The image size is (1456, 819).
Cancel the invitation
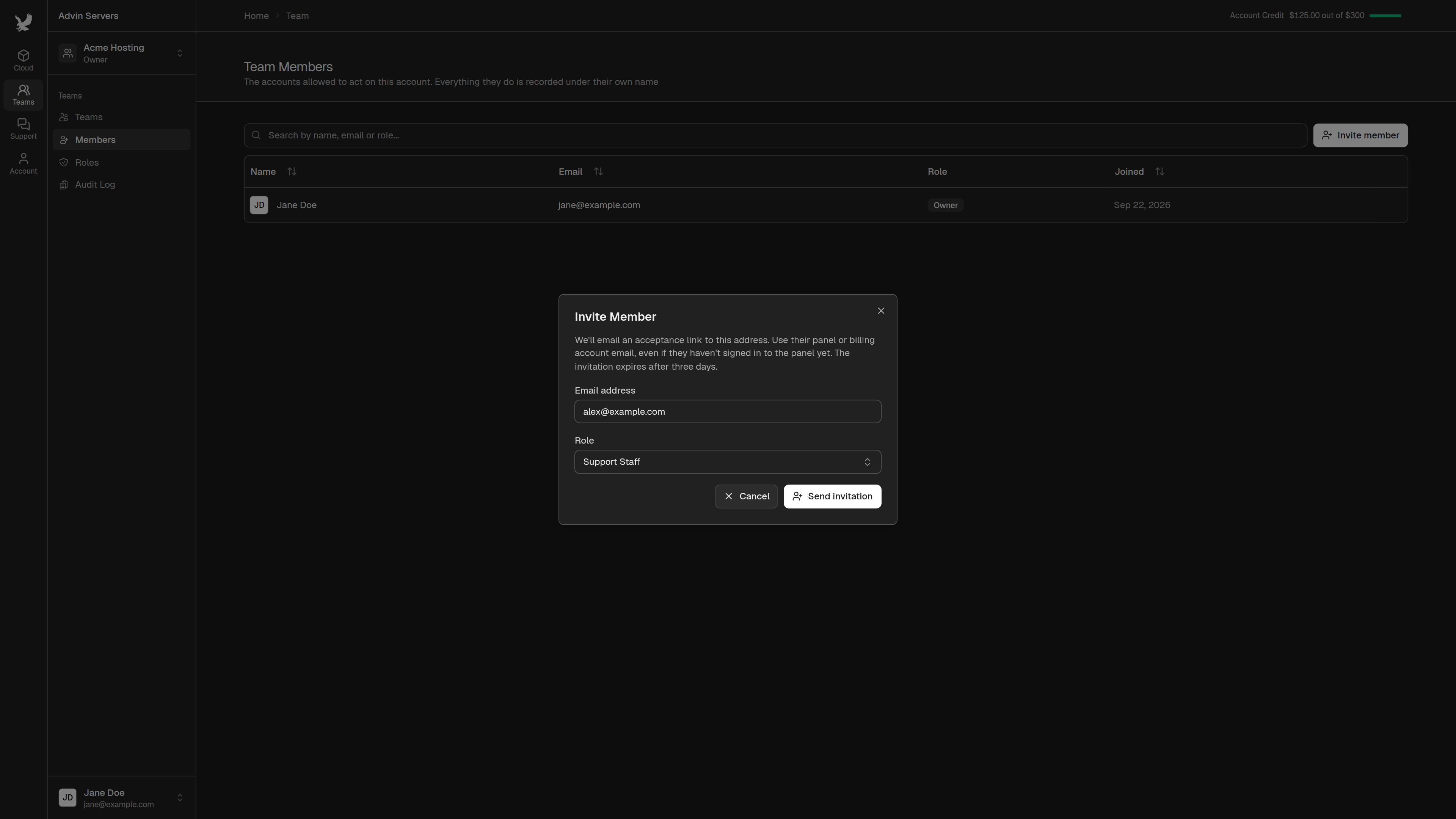pyautogui.click(x=746, y=496)
